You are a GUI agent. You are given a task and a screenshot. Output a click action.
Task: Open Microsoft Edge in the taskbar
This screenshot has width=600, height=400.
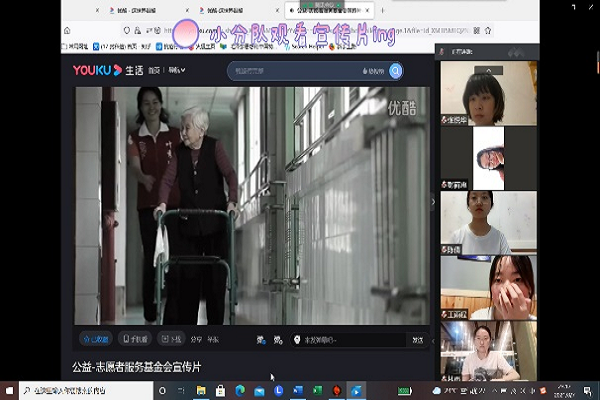tap(239, 390)
